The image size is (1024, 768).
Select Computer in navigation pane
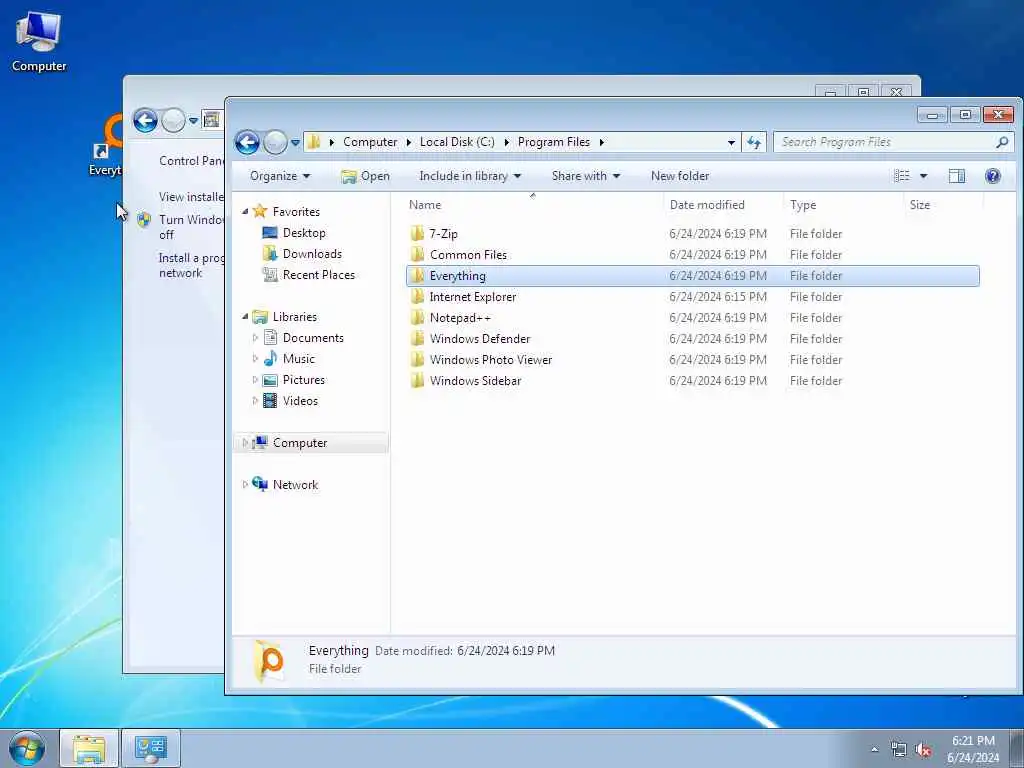click(312, 443)
